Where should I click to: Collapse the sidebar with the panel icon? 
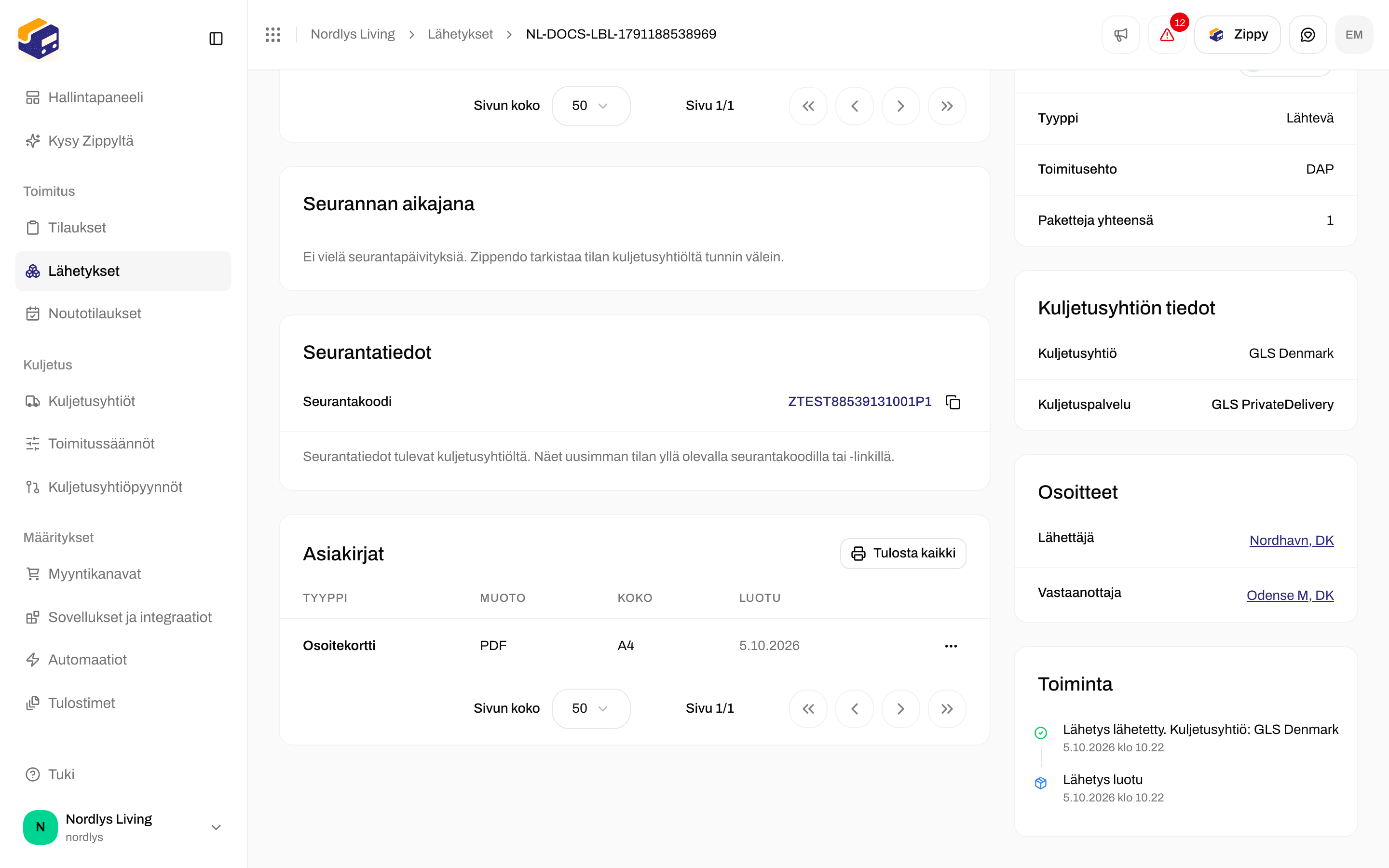[x=216, y=39]
